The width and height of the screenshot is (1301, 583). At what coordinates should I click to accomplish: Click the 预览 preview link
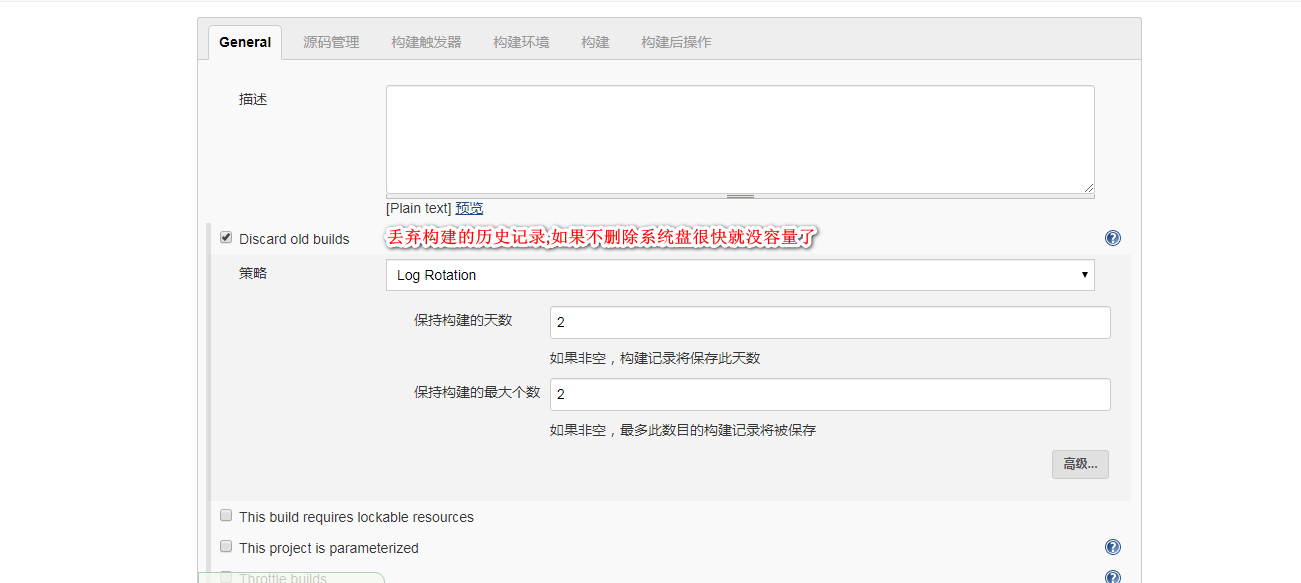click(x=469, y=208)
